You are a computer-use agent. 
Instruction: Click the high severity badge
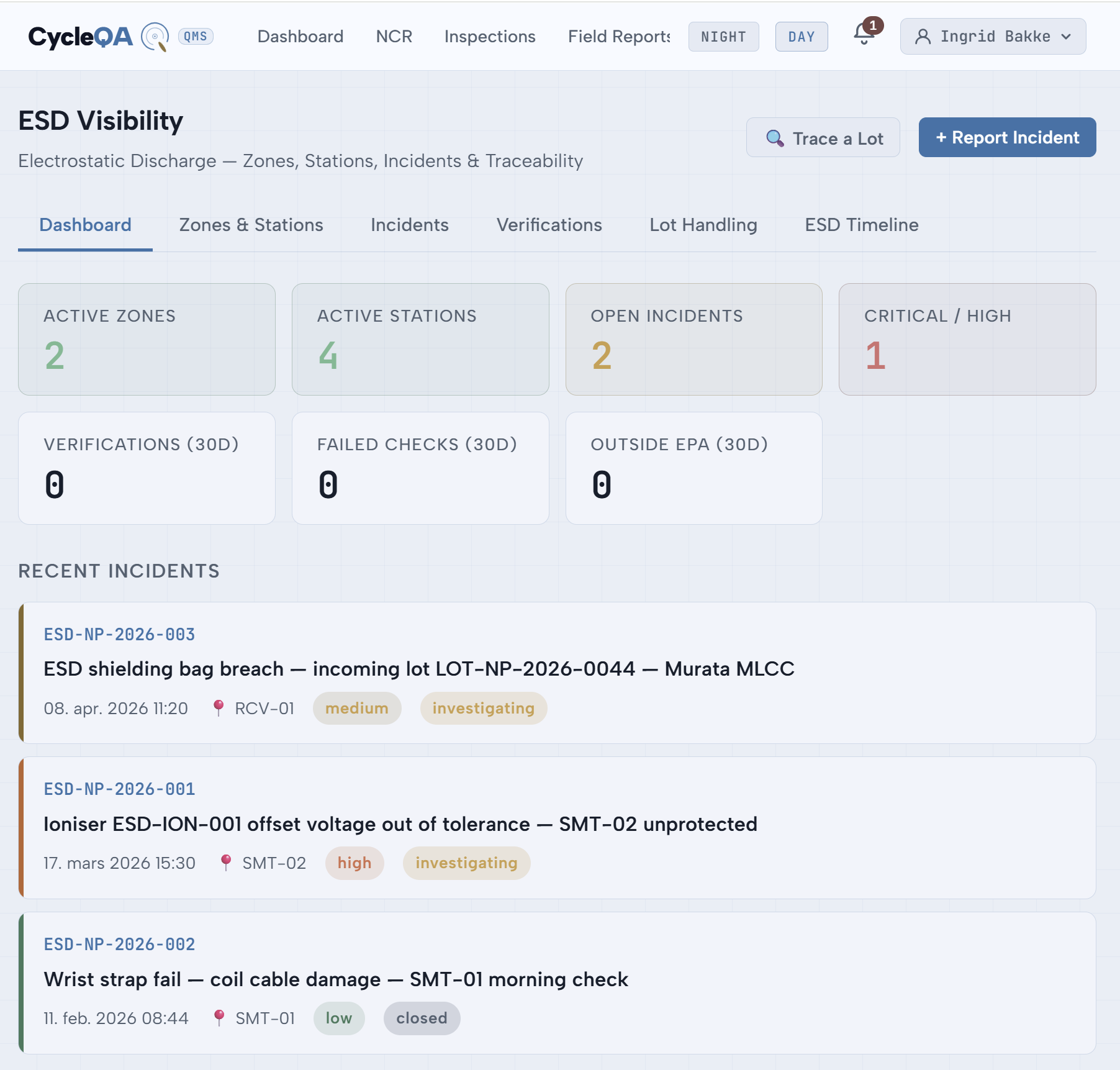[x=355, y=863]
